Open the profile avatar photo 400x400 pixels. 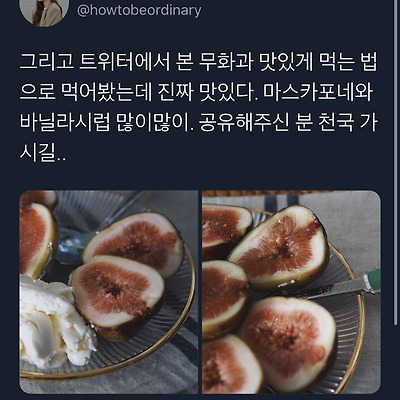pos(44,10)
